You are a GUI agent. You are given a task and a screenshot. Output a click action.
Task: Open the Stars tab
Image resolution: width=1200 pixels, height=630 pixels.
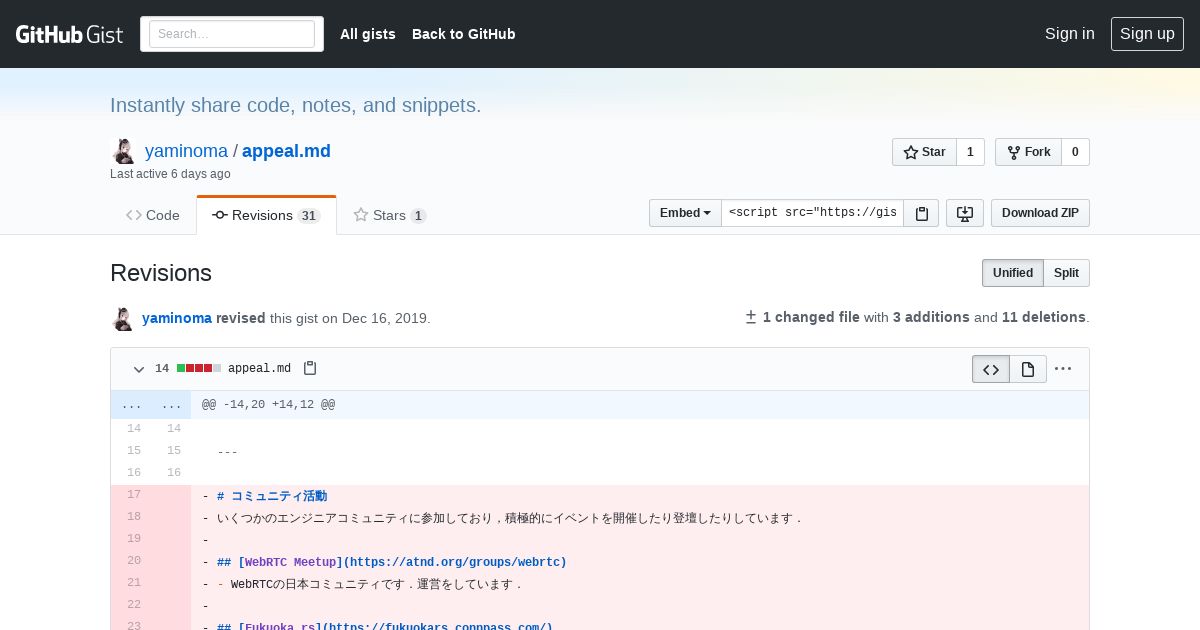point(390,215)
